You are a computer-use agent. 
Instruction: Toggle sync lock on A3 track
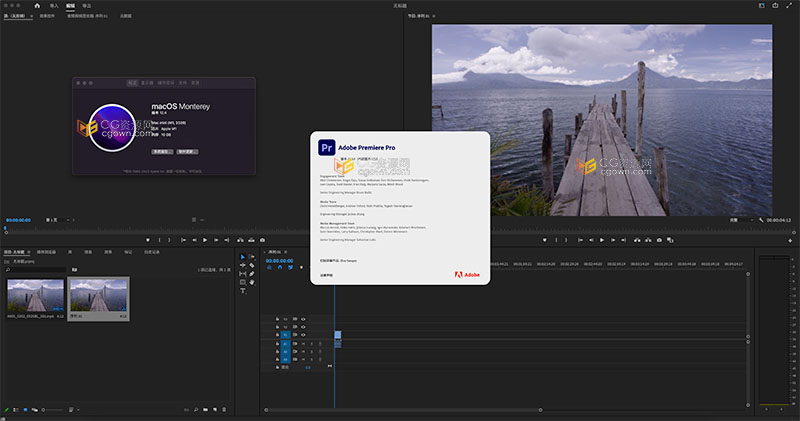295,359
